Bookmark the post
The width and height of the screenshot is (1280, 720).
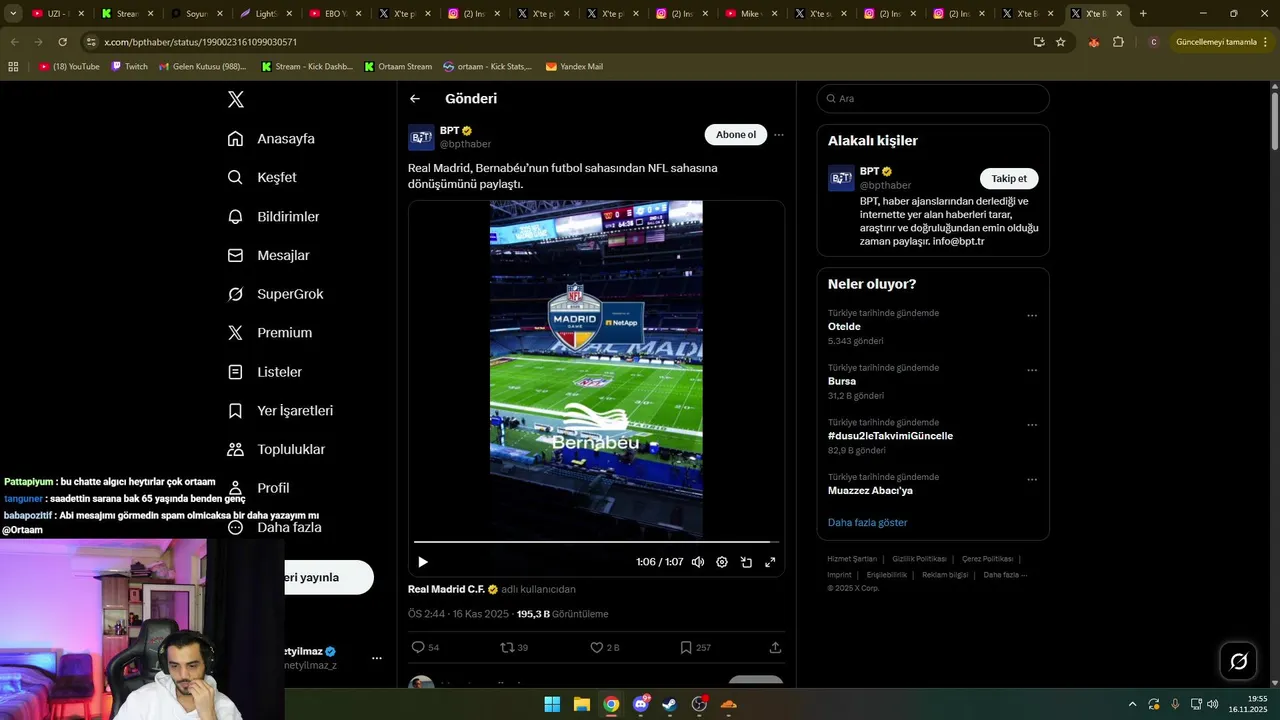pyautogui.click(x=686, y=647)
